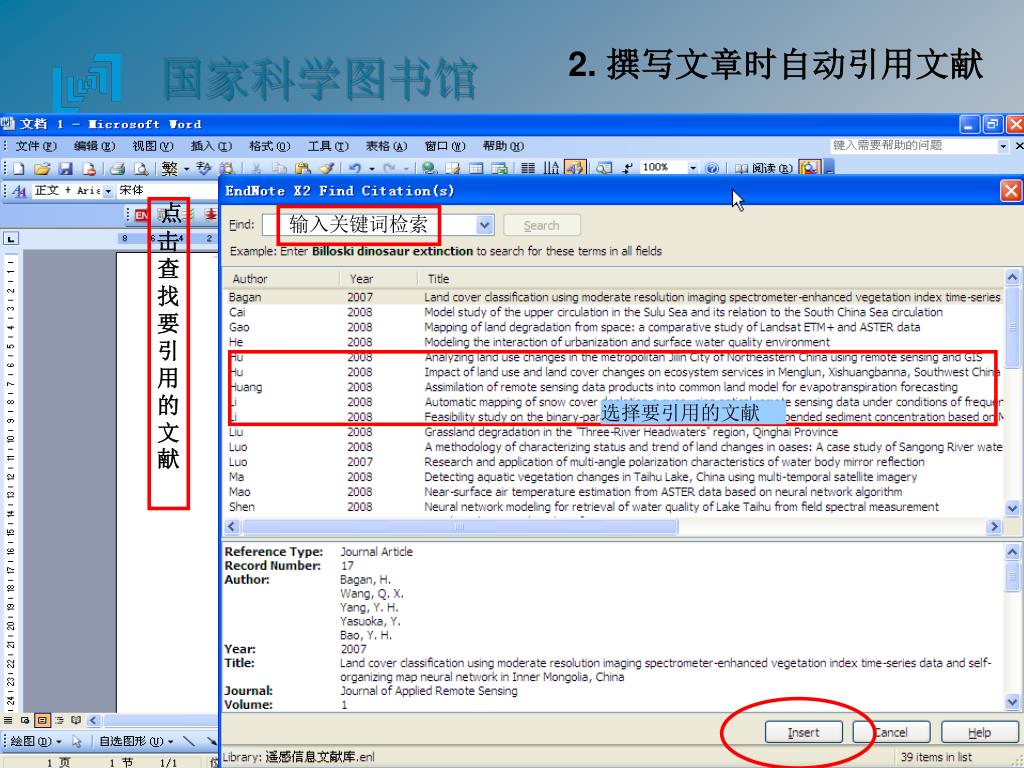
Task: Open the 视图 View menu
Action: (x=153, y=146)
